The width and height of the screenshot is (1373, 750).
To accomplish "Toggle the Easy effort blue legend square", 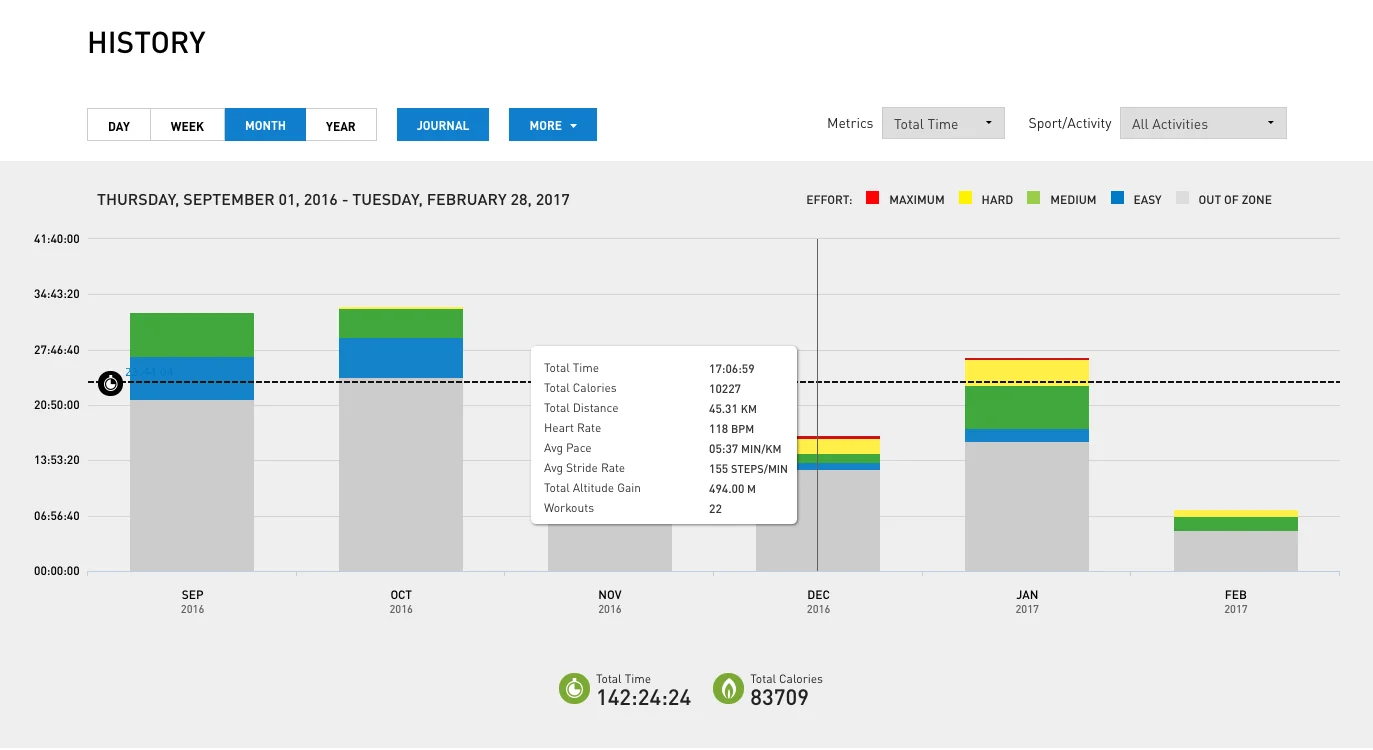I will (1117, 199).
